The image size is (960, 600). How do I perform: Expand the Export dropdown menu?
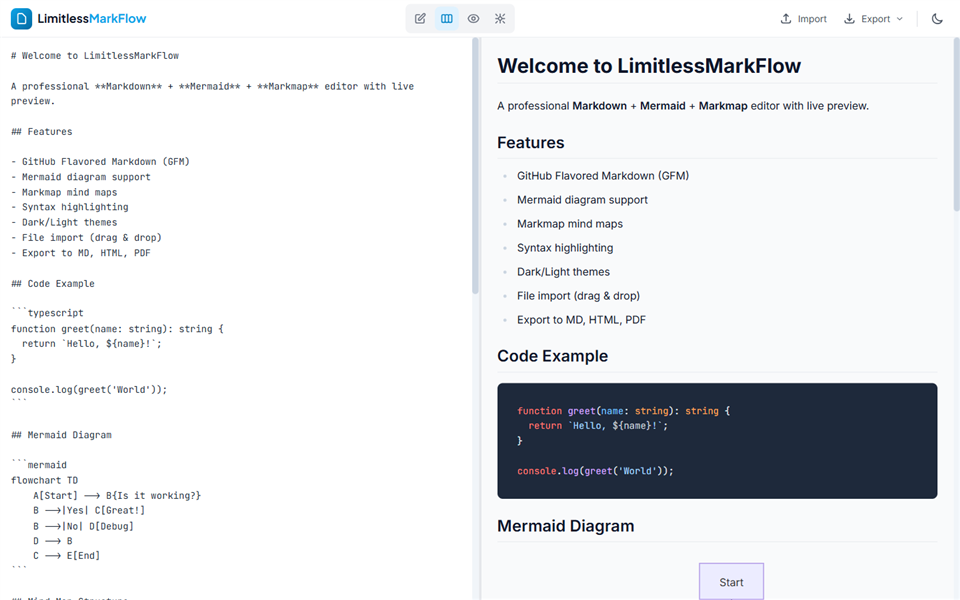pyautogui.click(x=873, y=19)
